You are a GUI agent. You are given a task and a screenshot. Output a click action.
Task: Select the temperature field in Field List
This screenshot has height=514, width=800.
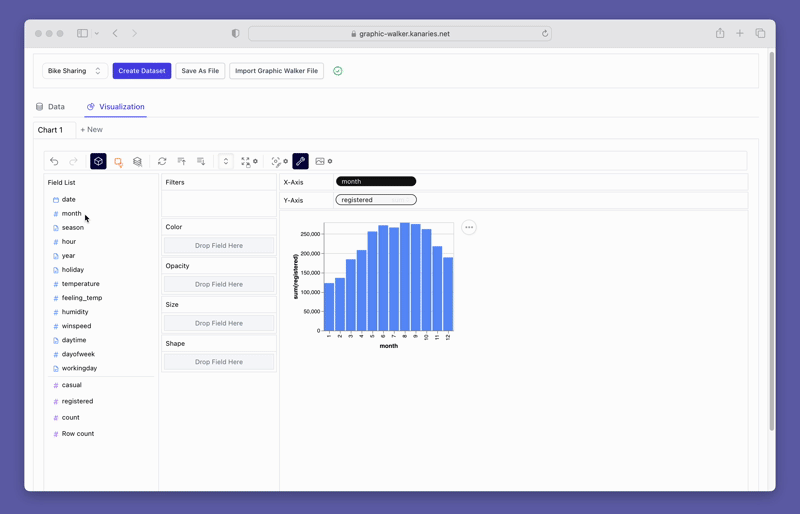[80, 284]
